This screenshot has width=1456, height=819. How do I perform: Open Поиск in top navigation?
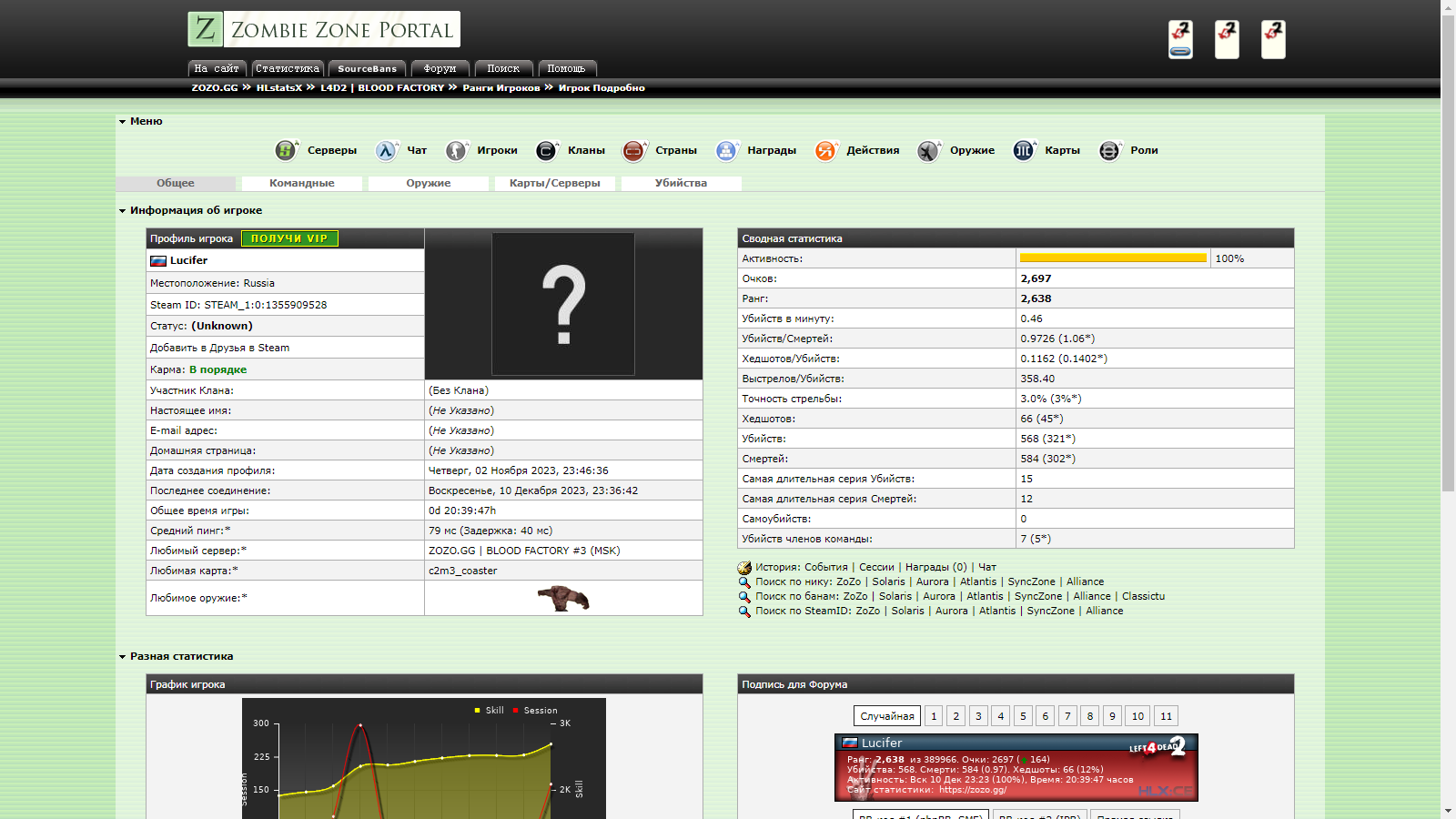point(503,68)
